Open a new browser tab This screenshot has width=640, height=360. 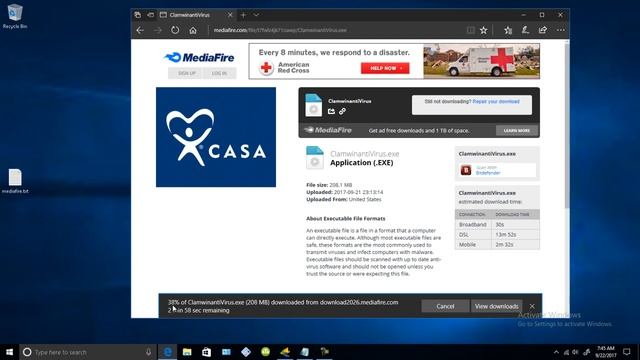(243, 15)
